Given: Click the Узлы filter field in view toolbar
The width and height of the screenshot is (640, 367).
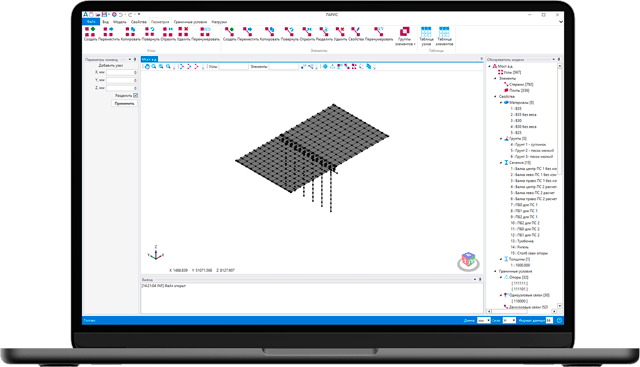Looking at the screenshot, I should point(233,67).
